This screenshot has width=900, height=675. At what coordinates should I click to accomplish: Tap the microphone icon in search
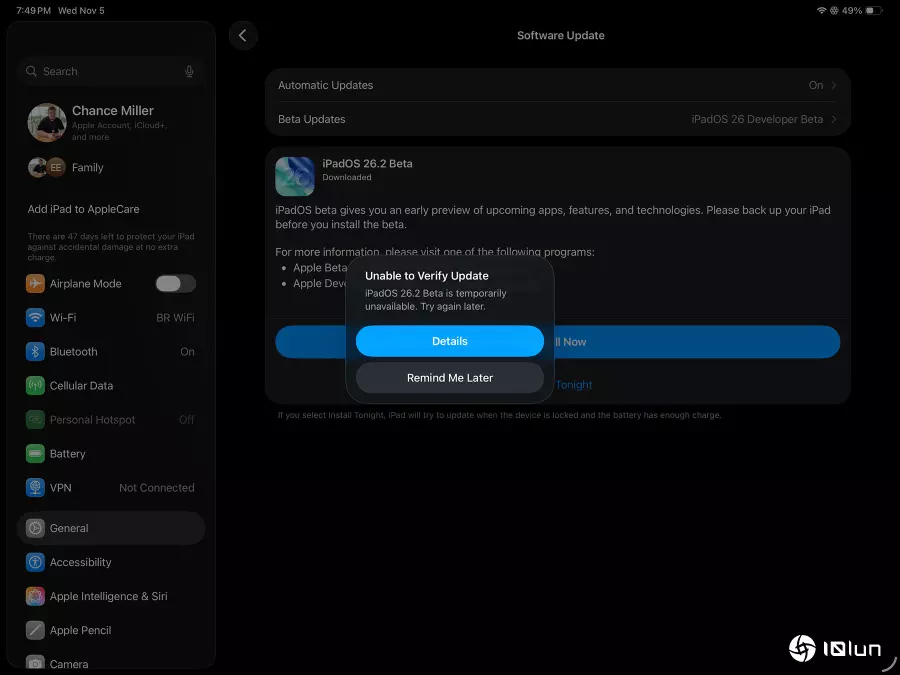click(x=189, y=71)
